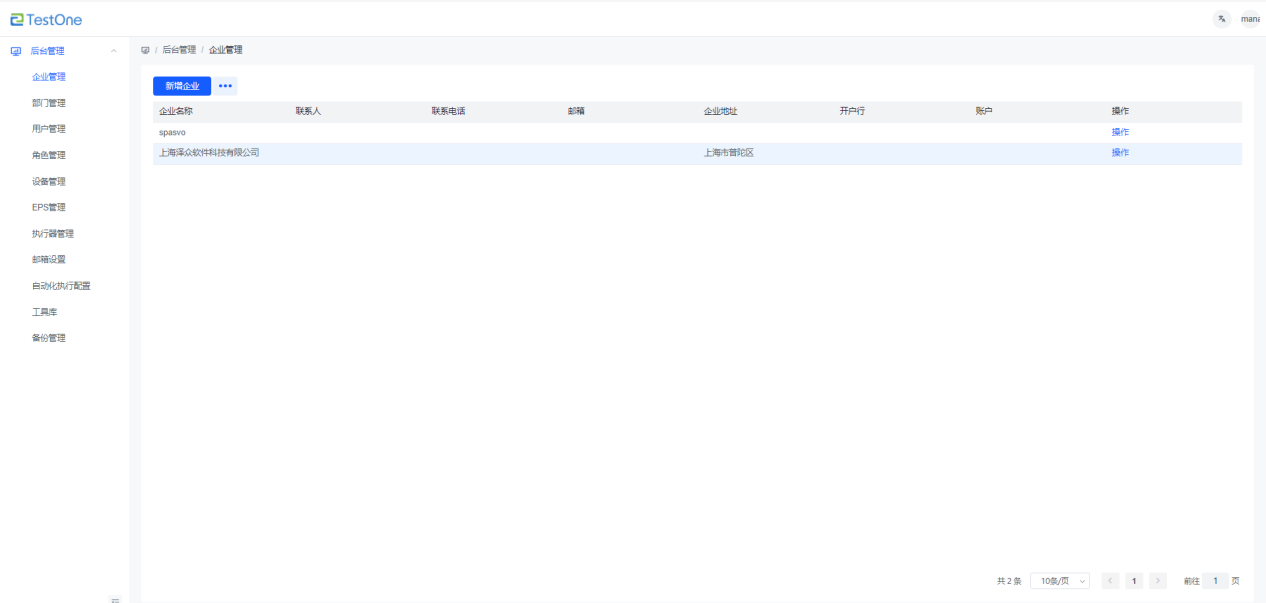1266x603 pixels.
Task: Click the 新增企业 button
Action: coord(182,86)
